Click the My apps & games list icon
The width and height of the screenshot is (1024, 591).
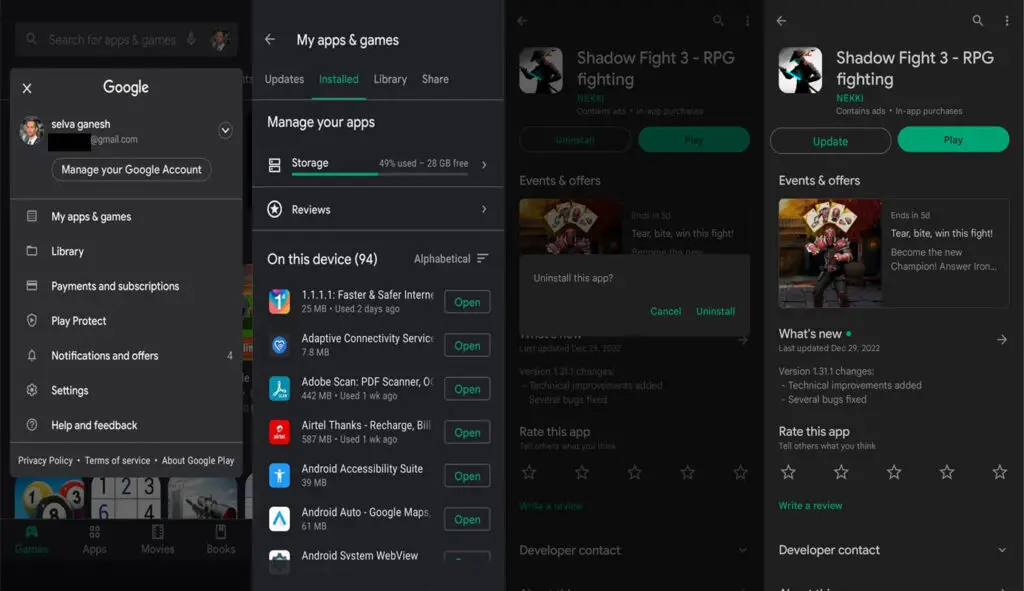(x=31, y=216)
